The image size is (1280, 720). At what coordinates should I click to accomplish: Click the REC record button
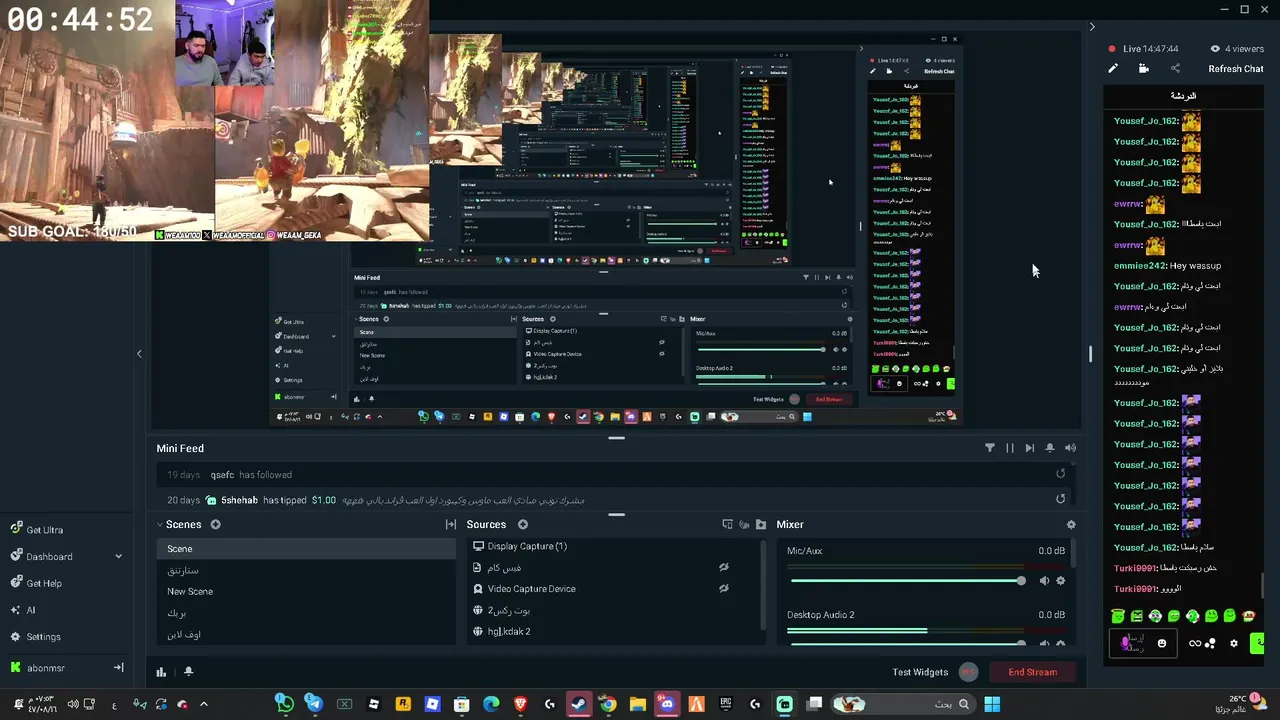click(x=968, y=672)
